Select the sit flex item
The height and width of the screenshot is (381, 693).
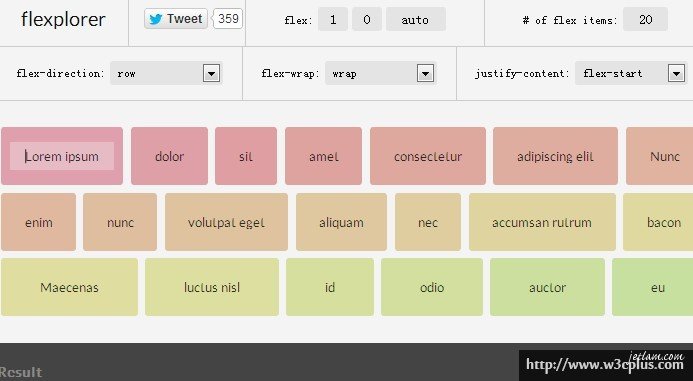(x=246, y=156)
